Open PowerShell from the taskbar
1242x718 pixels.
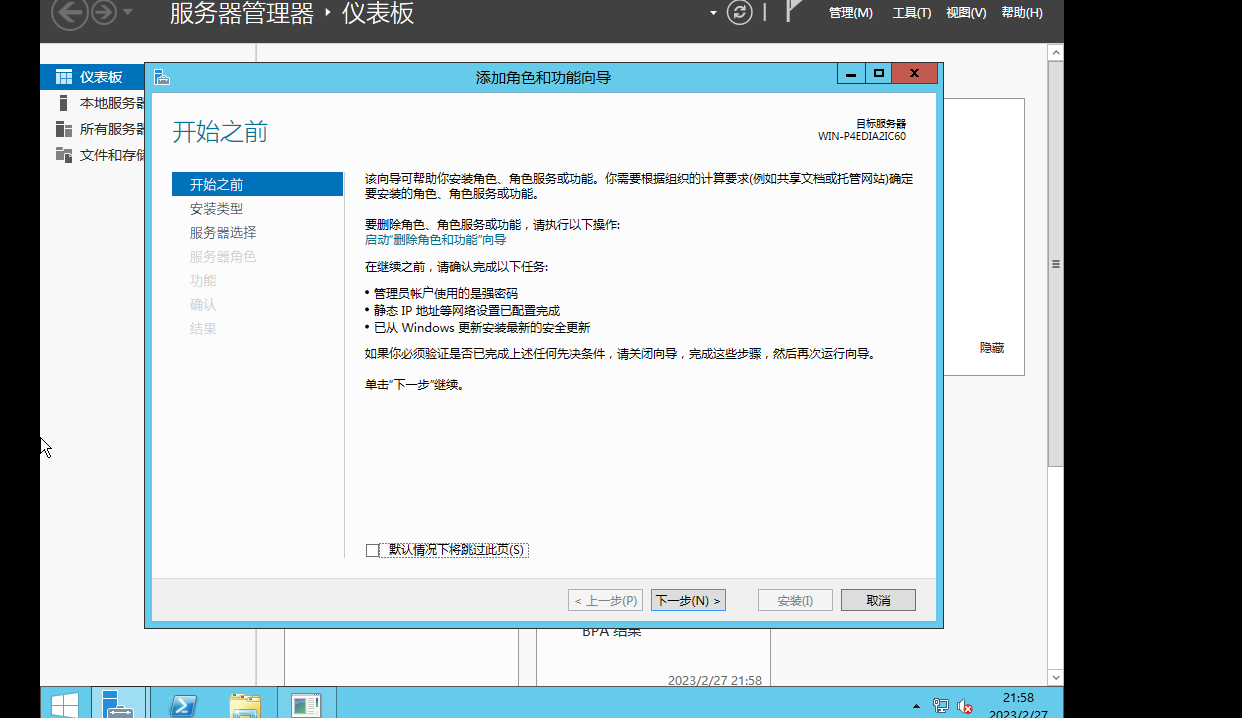tap(183, 705)
